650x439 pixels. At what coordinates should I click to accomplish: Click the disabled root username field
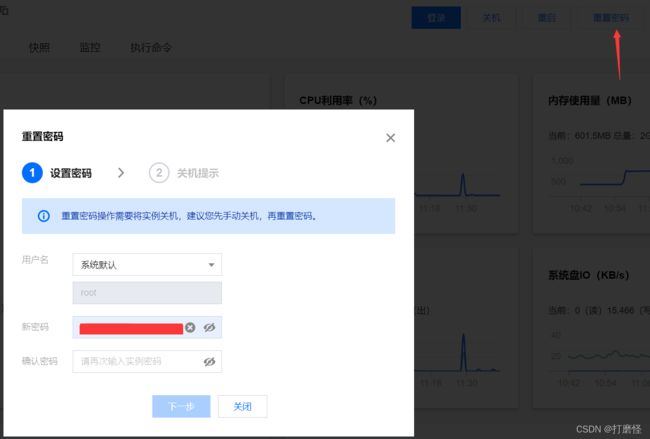pyautogui.click(x=147, y=293)
